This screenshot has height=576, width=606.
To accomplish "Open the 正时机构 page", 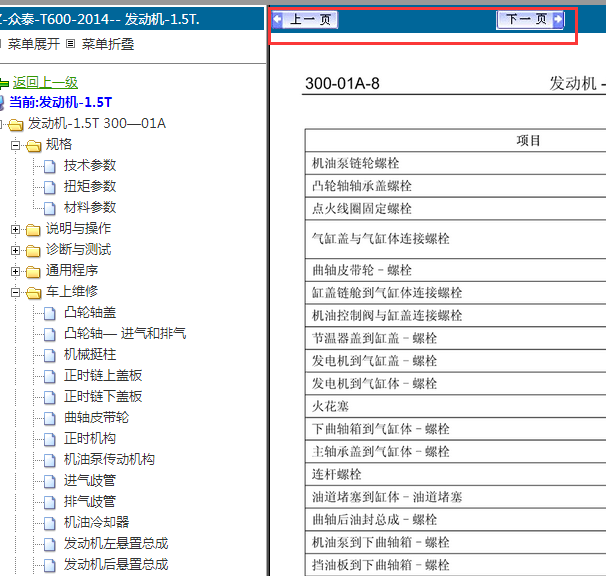I will (x=90, y=438).
